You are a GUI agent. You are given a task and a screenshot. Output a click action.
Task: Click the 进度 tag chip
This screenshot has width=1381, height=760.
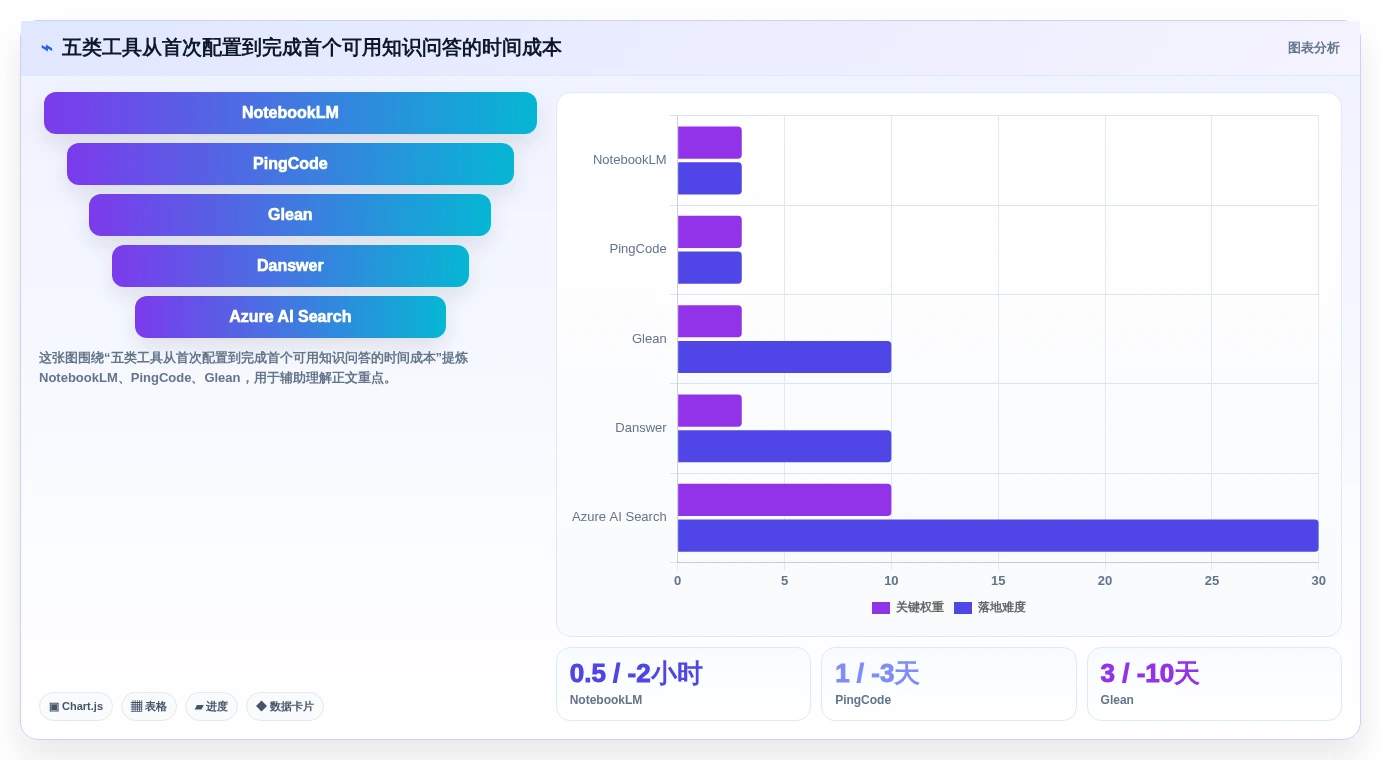[211, 706]
